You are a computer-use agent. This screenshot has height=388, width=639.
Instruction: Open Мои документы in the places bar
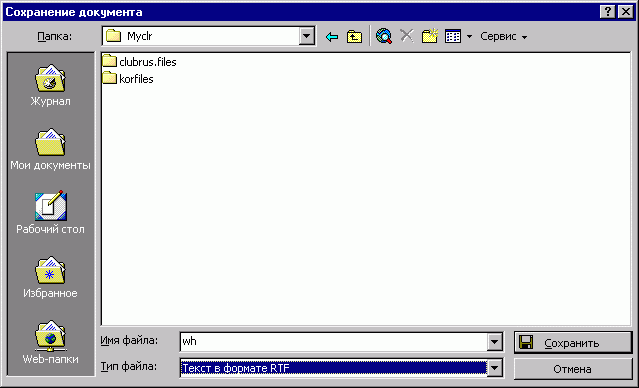[x=50, y=150]
